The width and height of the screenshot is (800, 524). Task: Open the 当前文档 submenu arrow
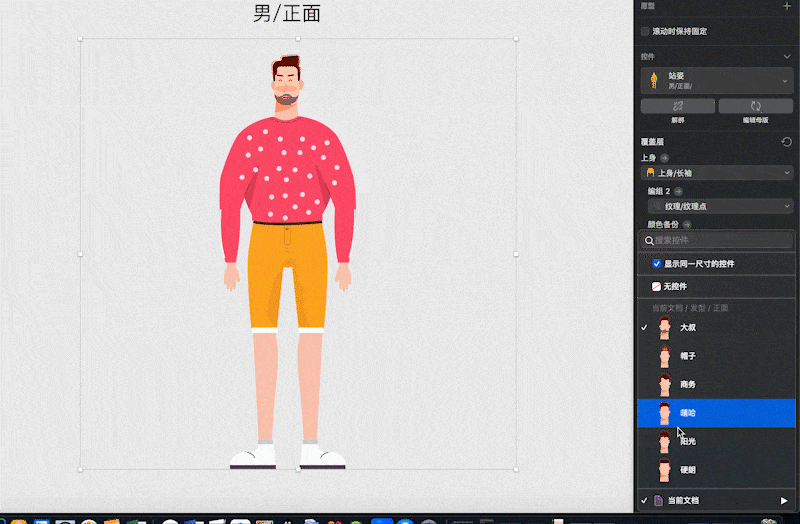point(784,501)
